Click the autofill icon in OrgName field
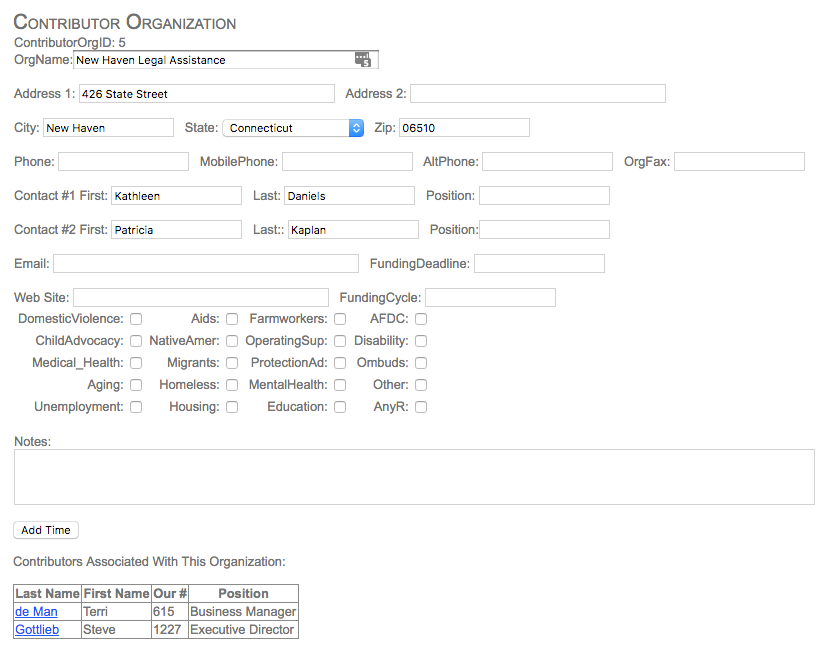Image resolution: width=830 pixels, height=650 pixels. [x=362, y=60]
